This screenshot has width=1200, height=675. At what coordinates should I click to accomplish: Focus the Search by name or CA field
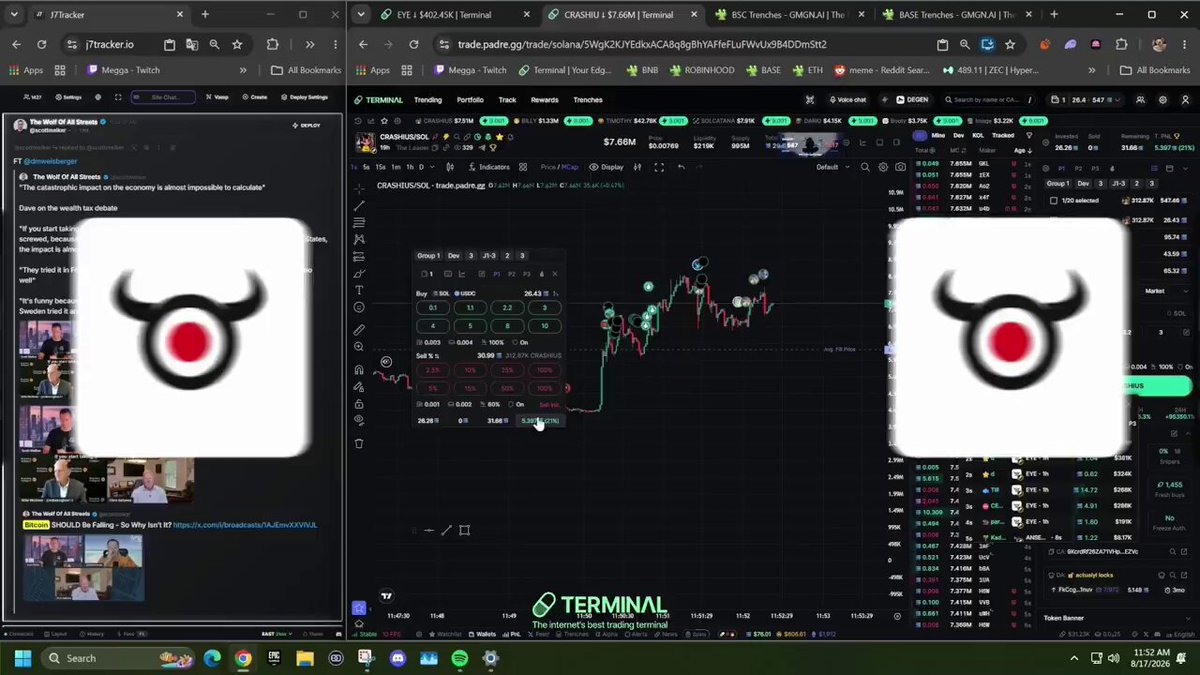click(x=990, y=100)
